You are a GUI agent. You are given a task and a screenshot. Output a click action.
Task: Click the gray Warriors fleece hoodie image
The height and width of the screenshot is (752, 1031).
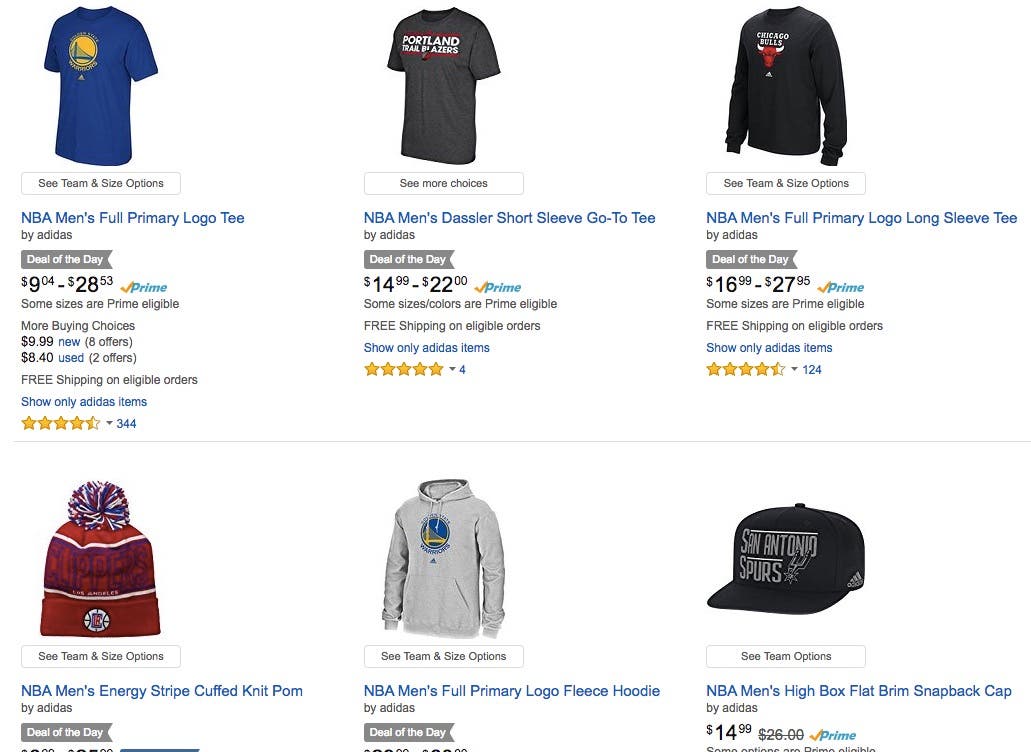(443, 559)
